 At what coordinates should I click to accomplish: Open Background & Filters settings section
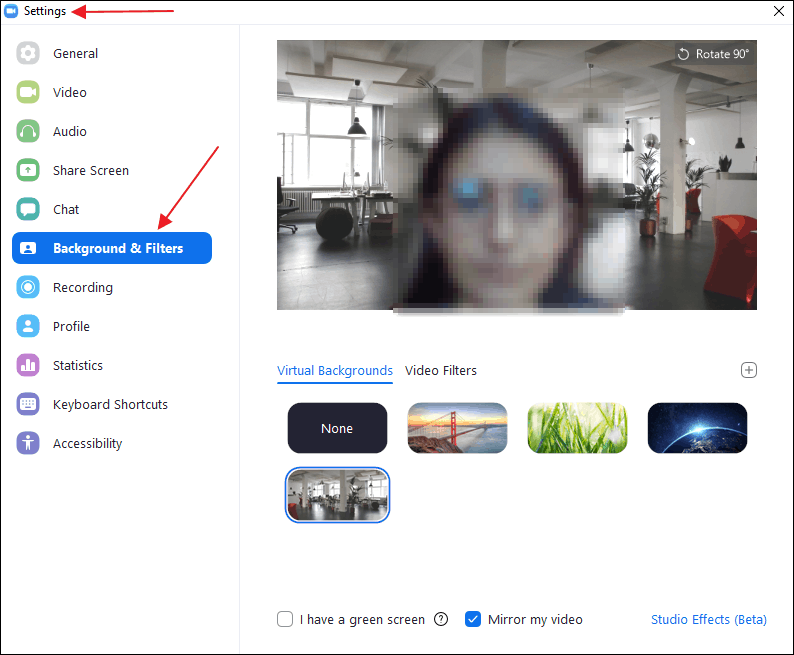click(x=112, y=248)
